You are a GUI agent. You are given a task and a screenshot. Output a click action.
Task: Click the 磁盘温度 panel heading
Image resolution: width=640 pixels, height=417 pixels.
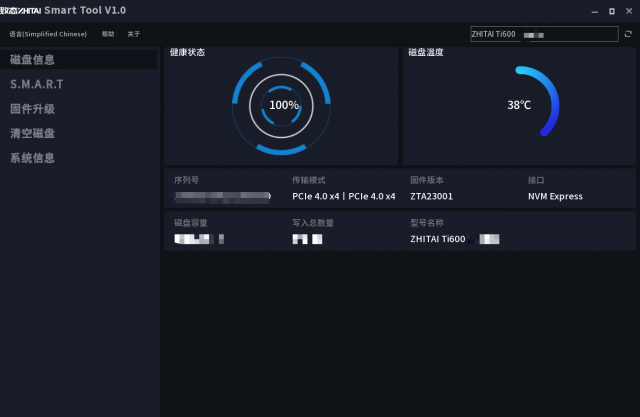tap(426, 52)
